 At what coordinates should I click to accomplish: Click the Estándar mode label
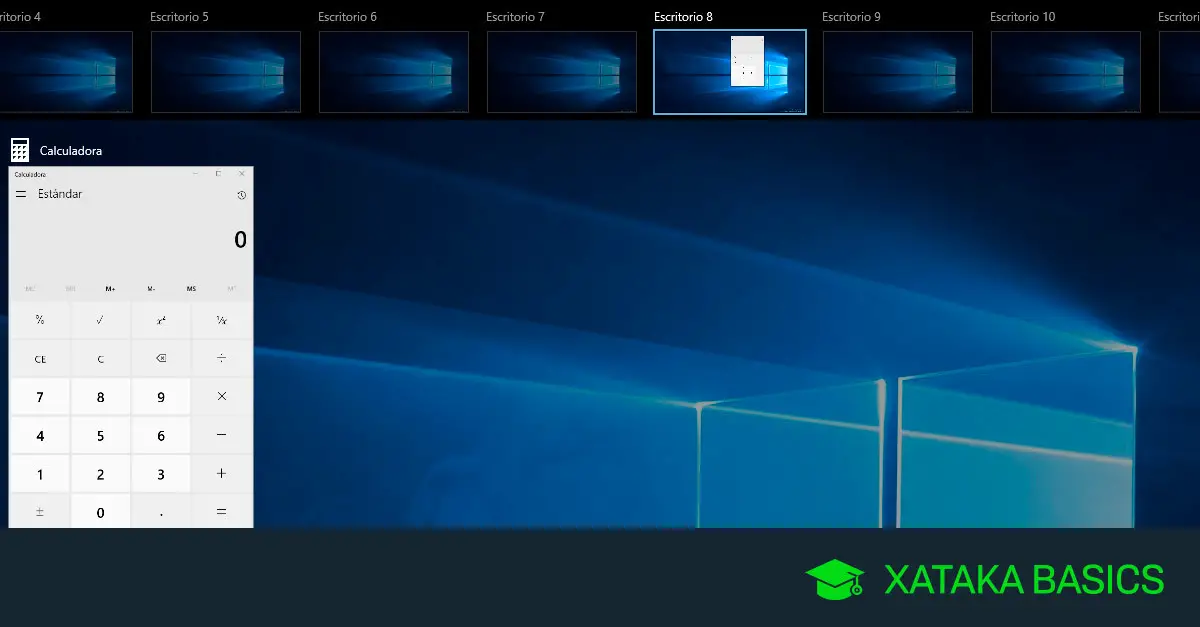[x=60, y=194]
